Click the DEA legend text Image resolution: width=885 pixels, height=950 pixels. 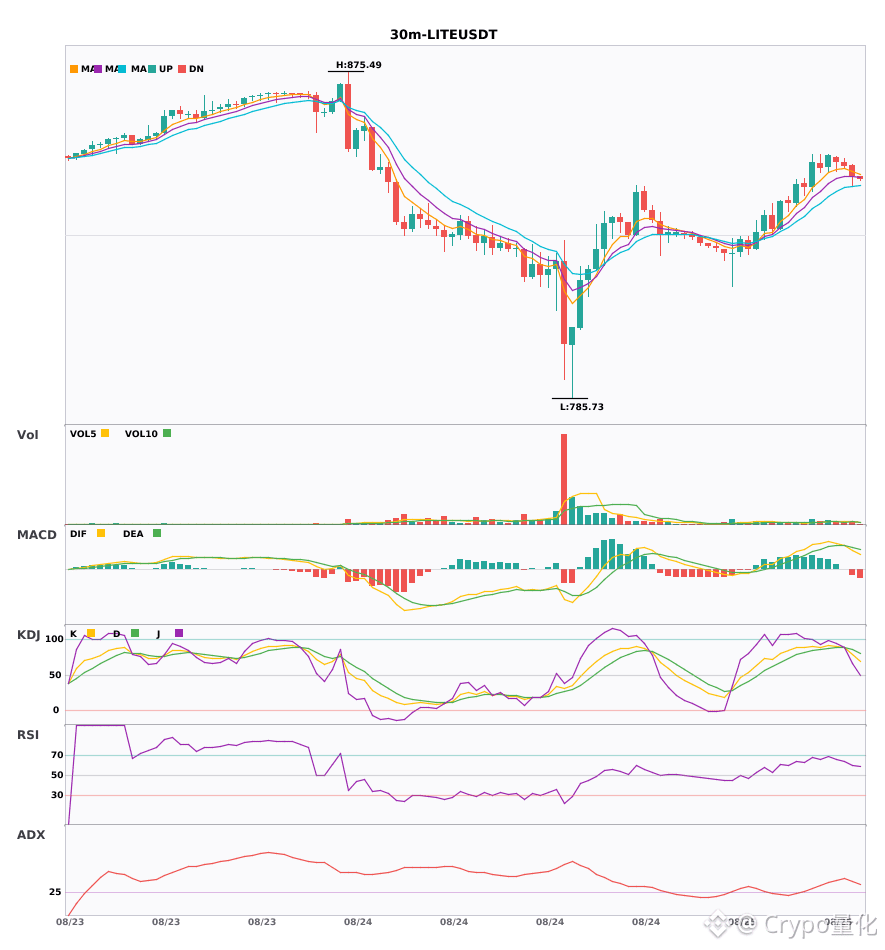pyautogui.click(x=133, y=534)
